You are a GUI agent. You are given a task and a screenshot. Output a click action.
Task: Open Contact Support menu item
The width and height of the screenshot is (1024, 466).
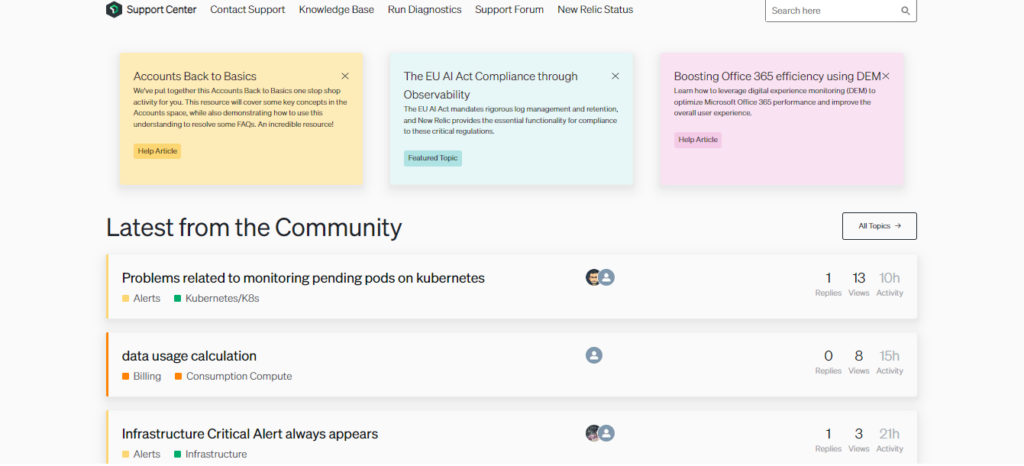pos(248,10)
